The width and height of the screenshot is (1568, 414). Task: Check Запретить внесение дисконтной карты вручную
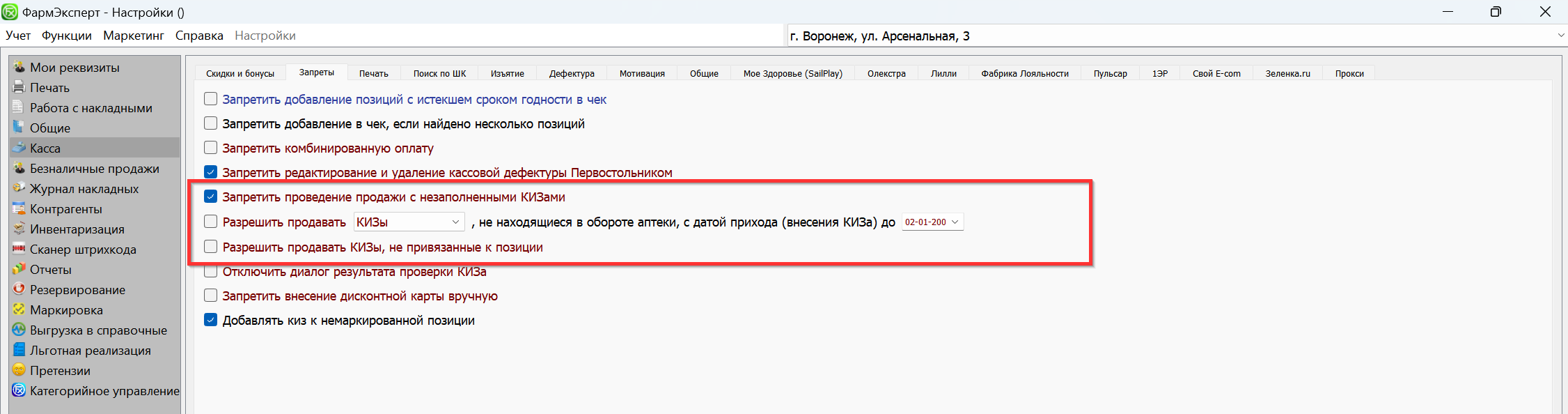point(210,296)
